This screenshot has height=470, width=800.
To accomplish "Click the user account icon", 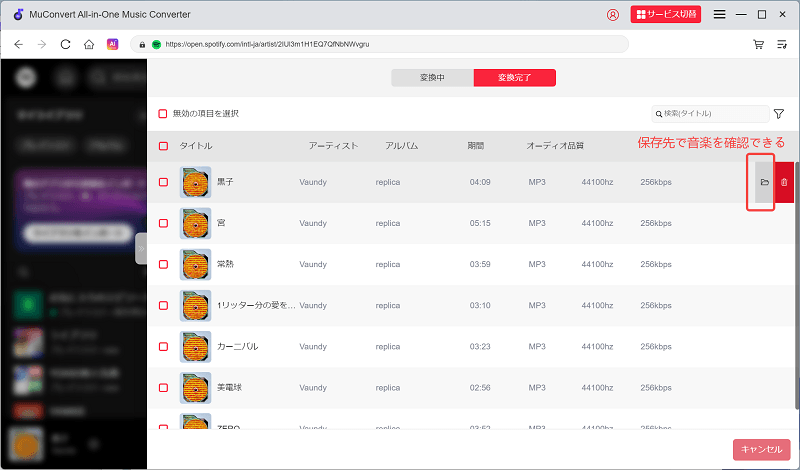I will (x=612, y=15).
